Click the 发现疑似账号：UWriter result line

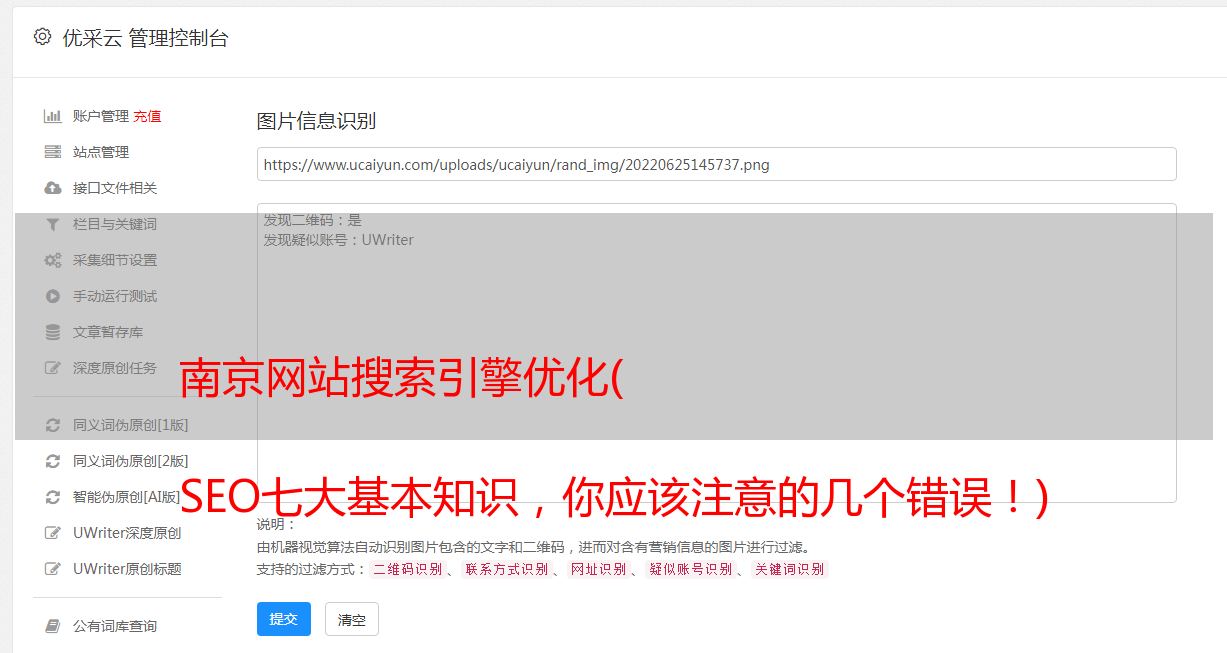click(339, 240)
